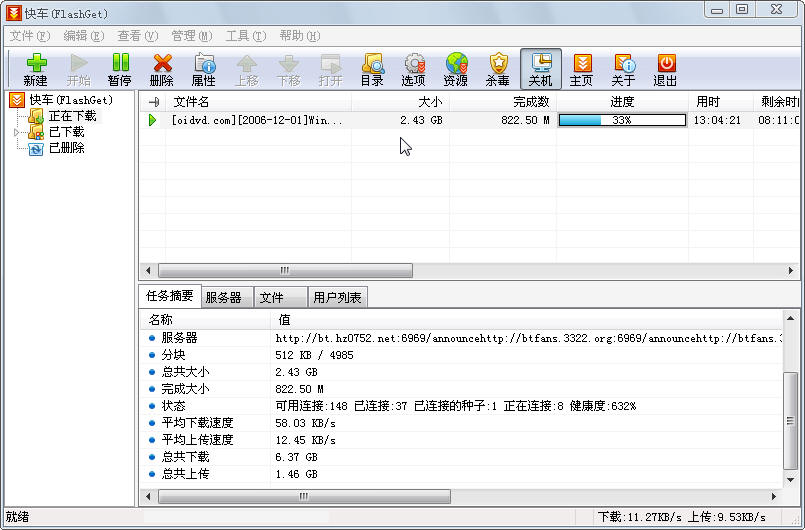Open the 关于 (About) toolbar icon
Image resolution: width=805 pixels, height=530 pixels.
624,70
